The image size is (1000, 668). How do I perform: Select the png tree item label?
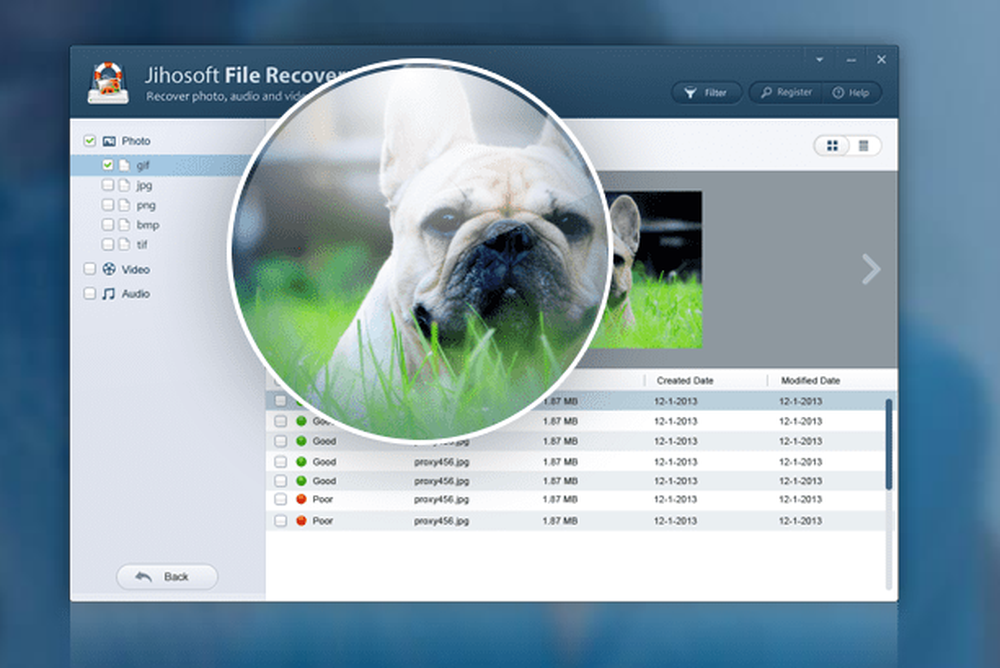point(146,205)
